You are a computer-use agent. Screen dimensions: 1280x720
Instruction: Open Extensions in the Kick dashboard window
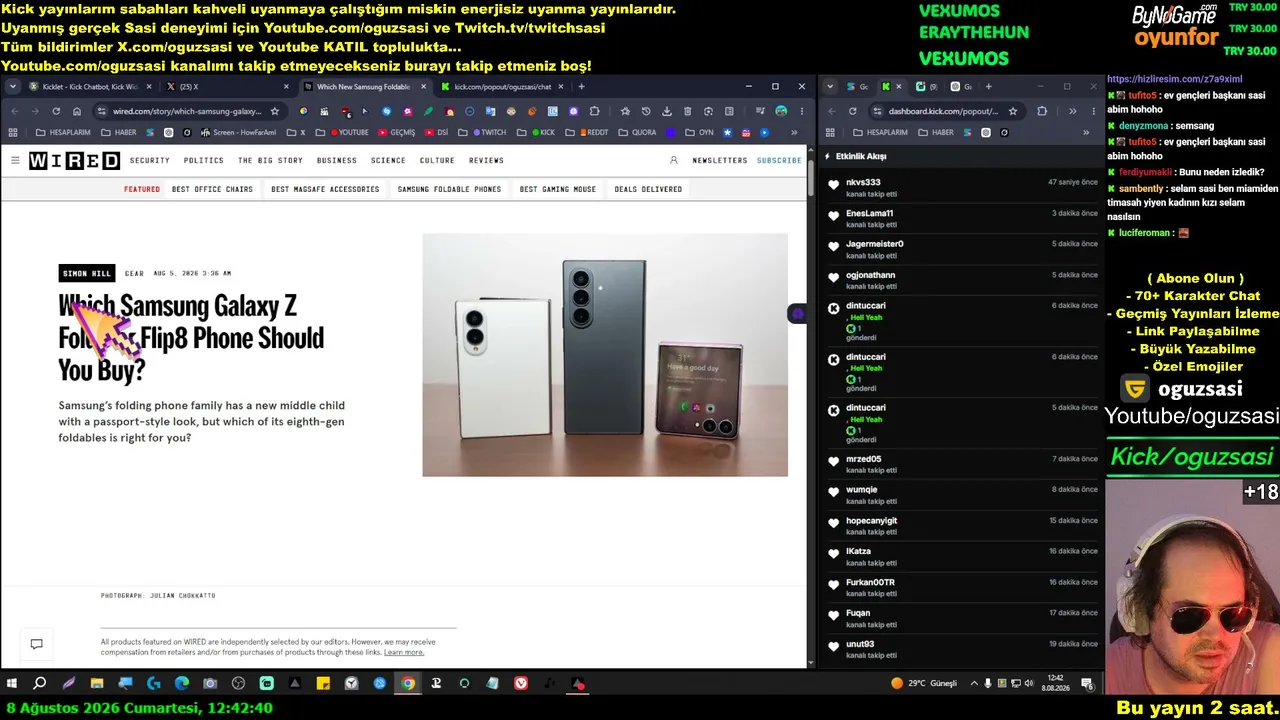[1042, 111]
